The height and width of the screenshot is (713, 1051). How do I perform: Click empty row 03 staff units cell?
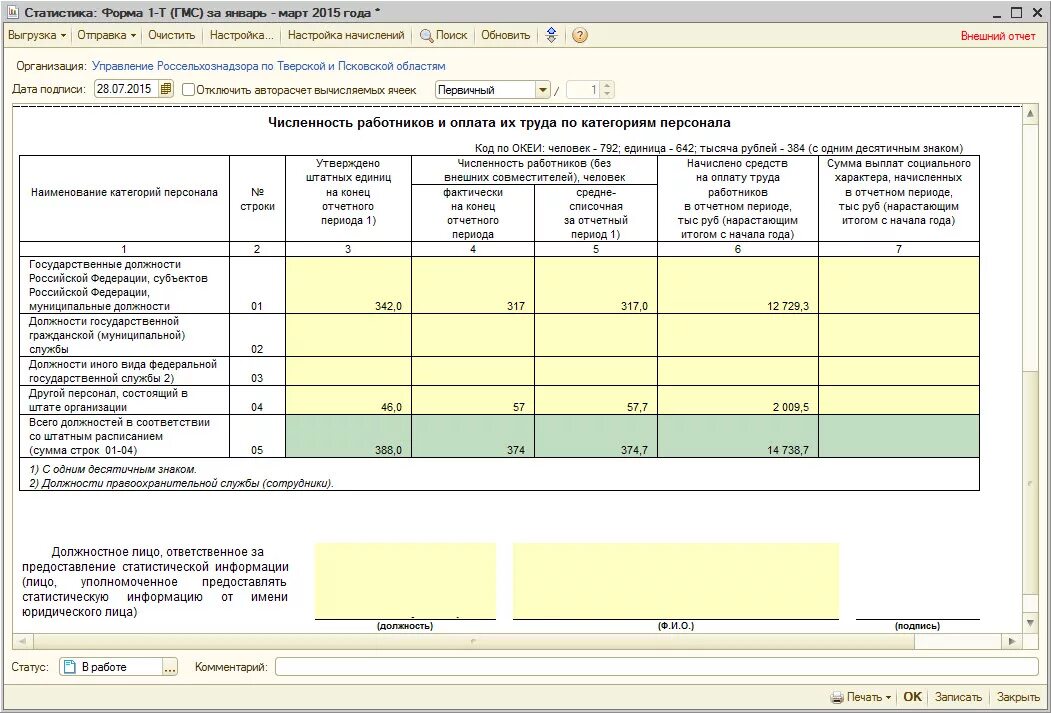pos(349,371)
